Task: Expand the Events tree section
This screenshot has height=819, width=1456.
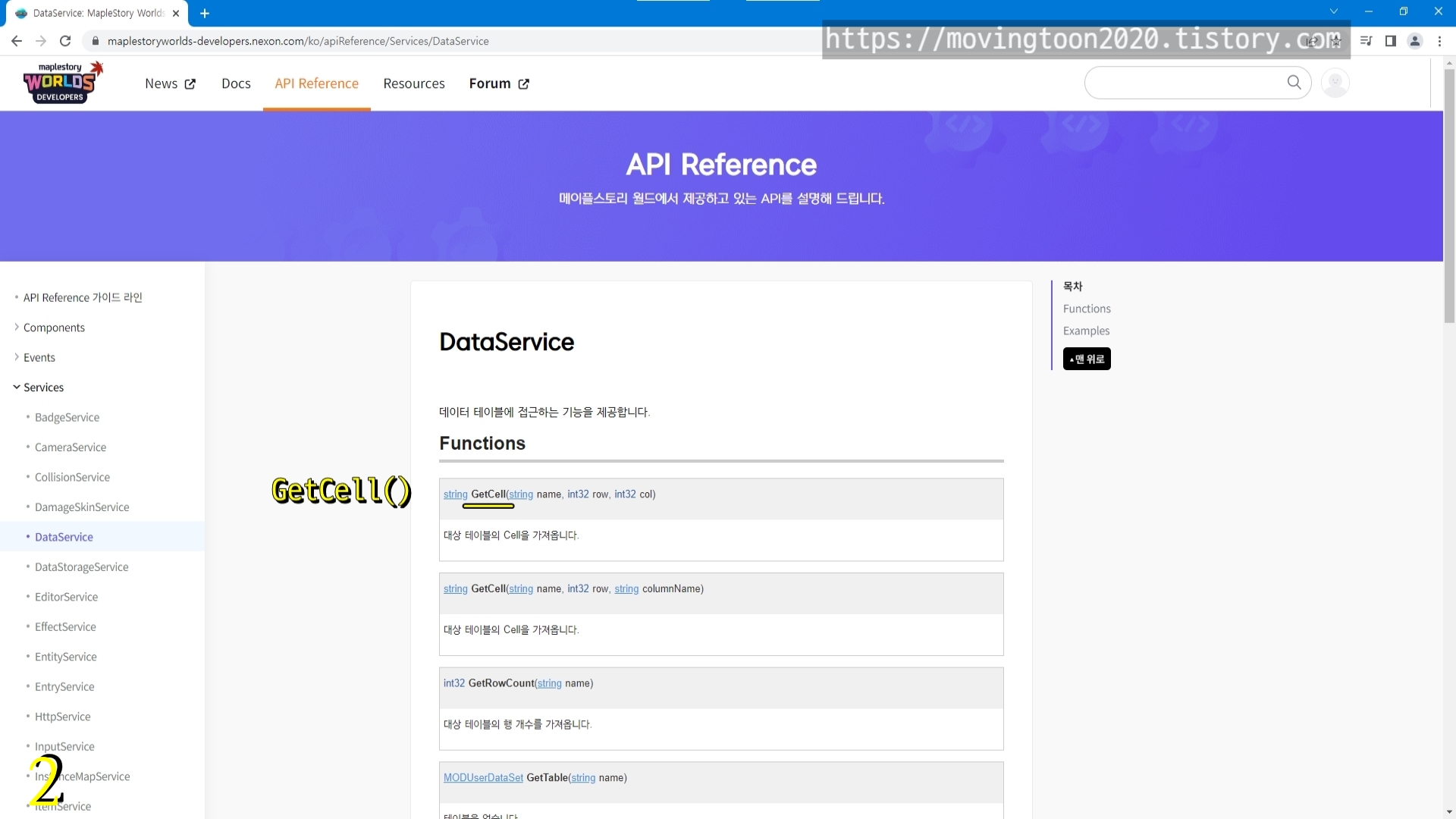Action: click(39, 357)
